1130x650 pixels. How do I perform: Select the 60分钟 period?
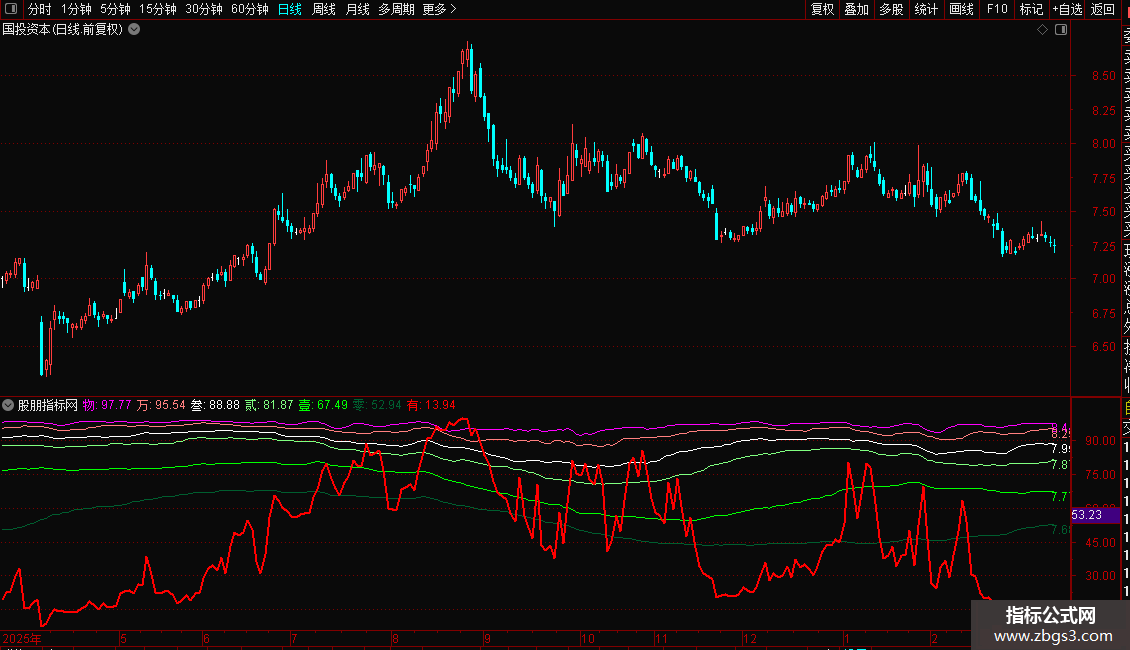pyautogui.click(x=250, y=9)
